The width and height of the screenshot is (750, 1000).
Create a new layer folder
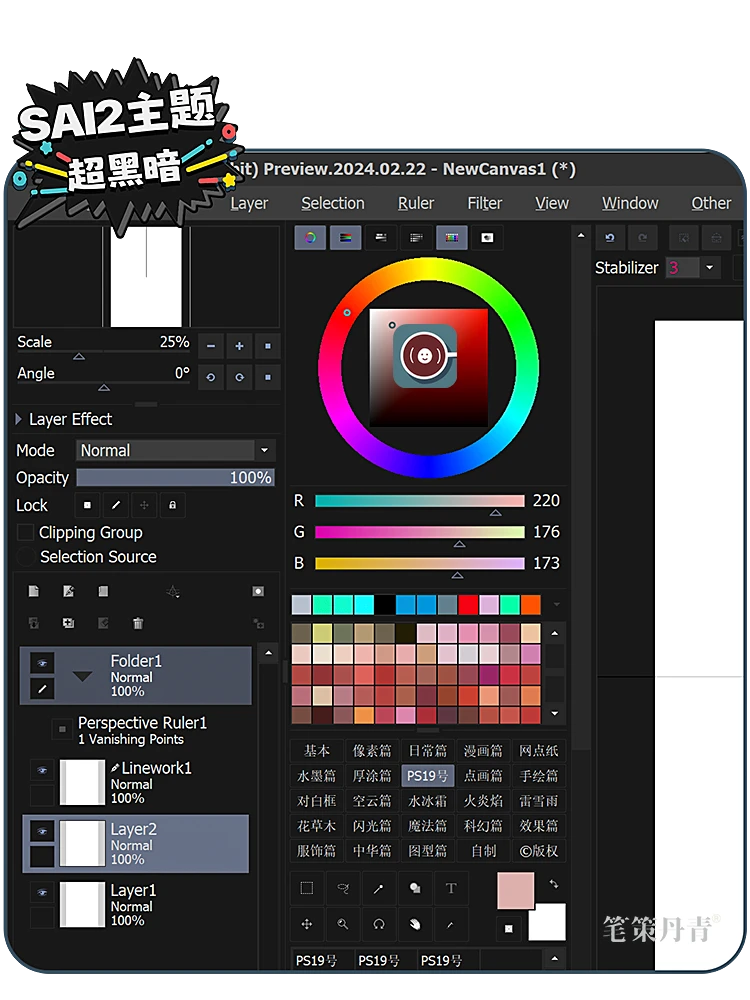coord(103,591)
